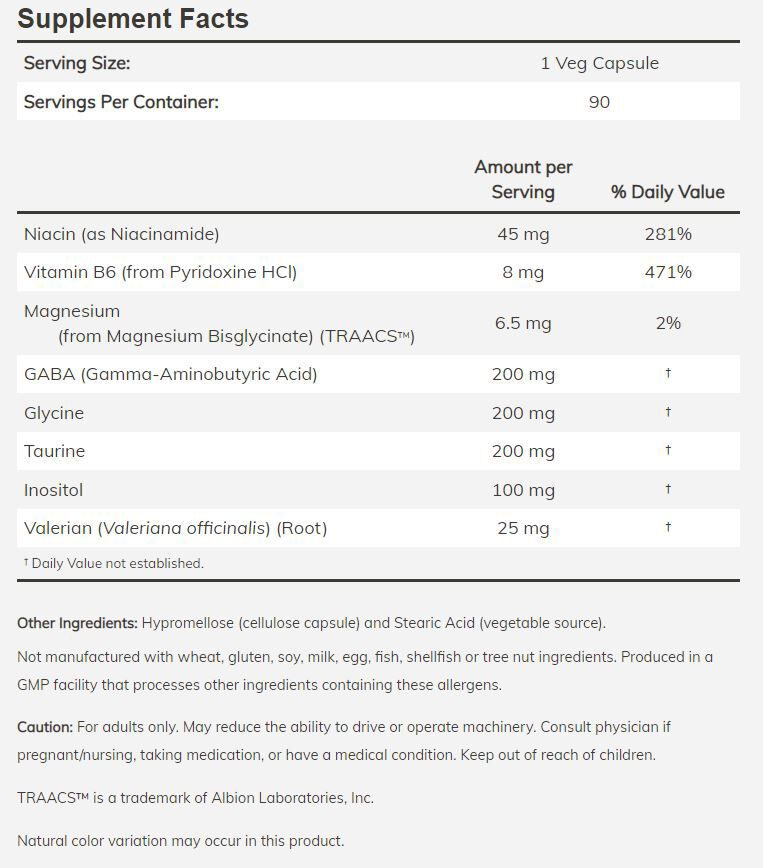The image size is (763, 868).
Task: Click the Magnesium Bisglycinate (TRAACS) text
Action: (236, 336)
